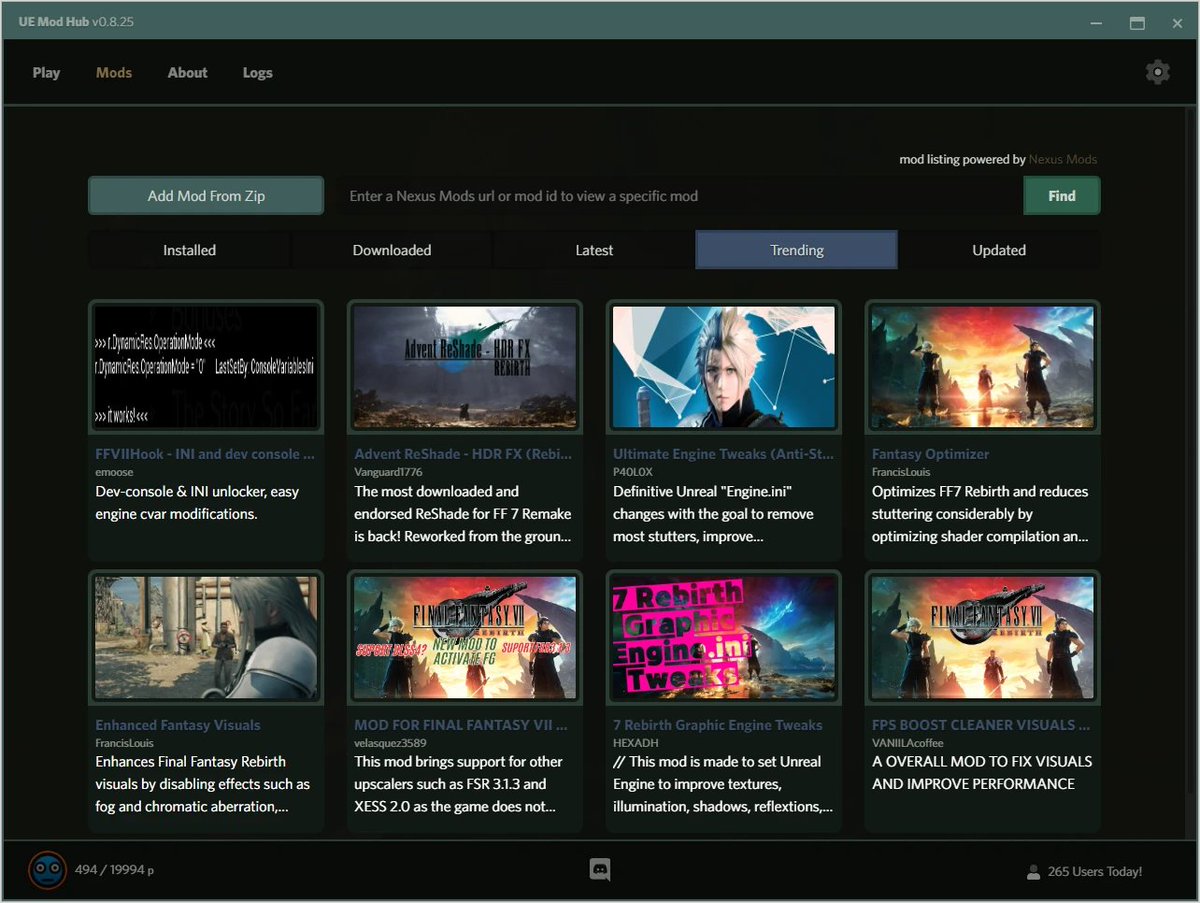This screenshot has height=903, width=1200.
Task: Click the cool-face avatar in the bottom left
Action: click(46, 870)
